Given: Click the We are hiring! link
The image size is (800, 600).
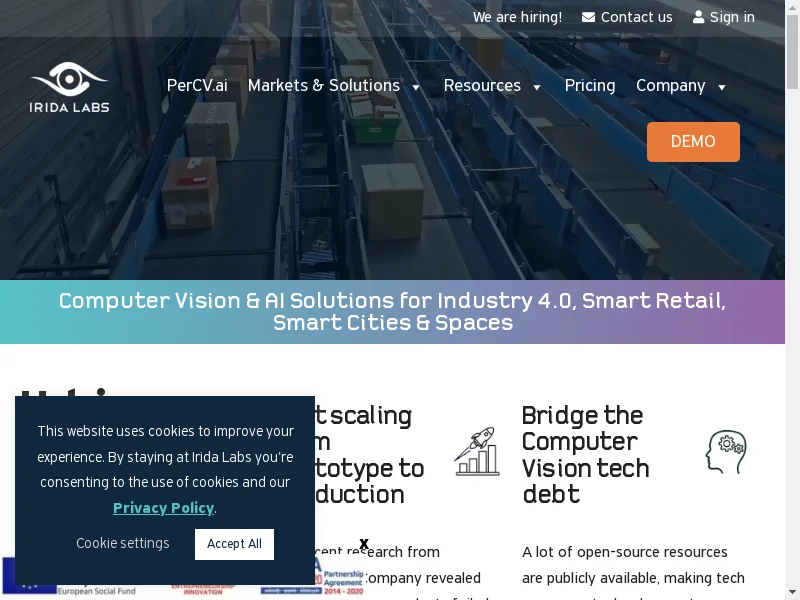Looking at the screenshot, I should click(x=517, y=17).
